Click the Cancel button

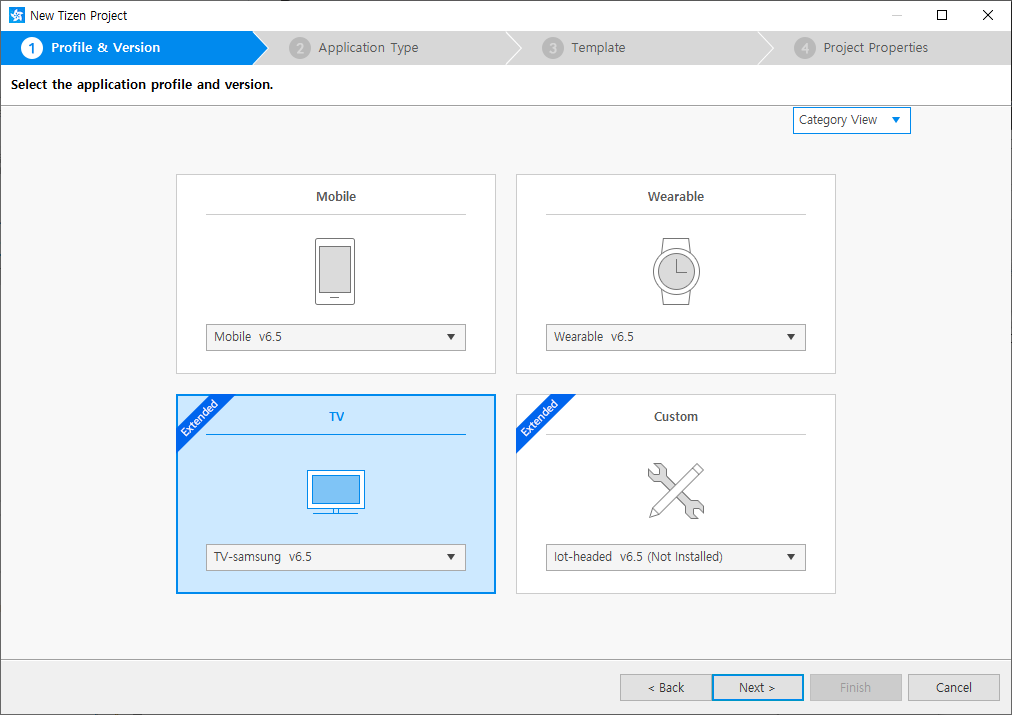coord(954,688)
